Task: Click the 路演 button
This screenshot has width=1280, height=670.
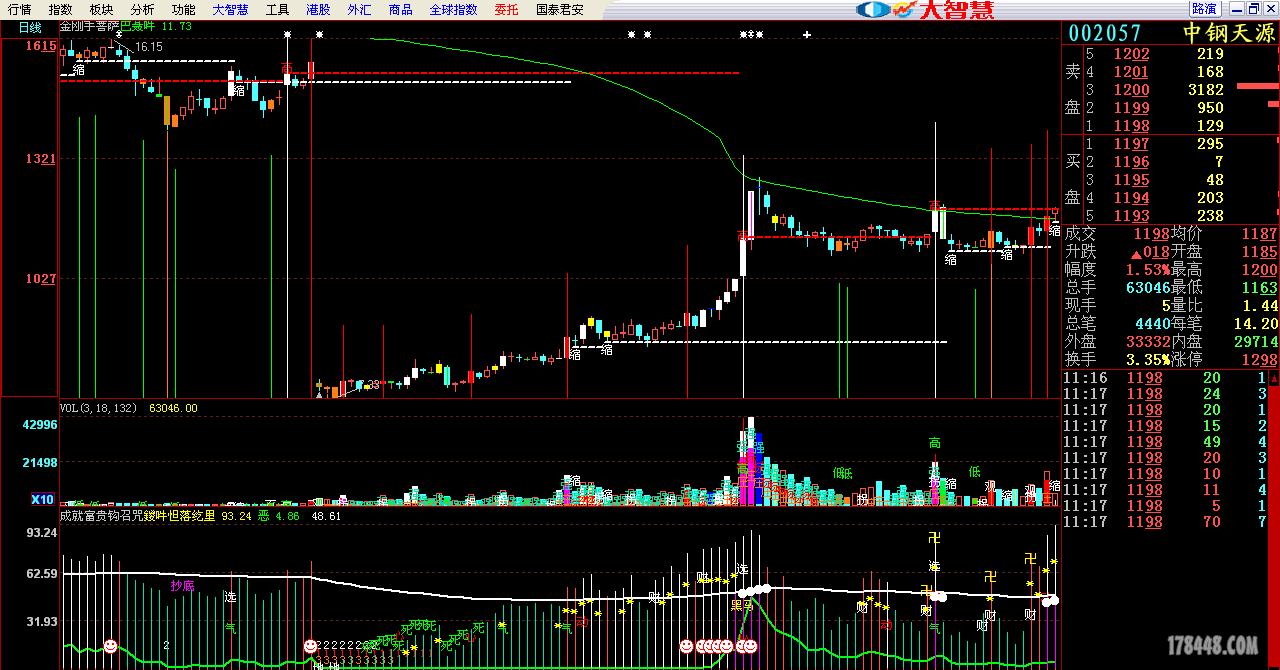Action: click(1205, 10)
